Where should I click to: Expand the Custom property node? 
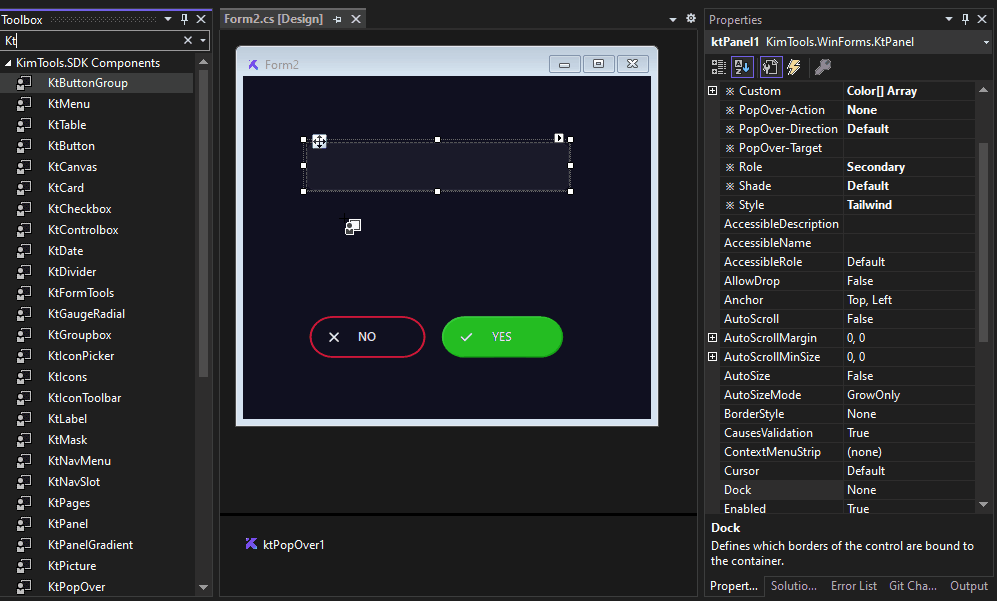point(712,91)
